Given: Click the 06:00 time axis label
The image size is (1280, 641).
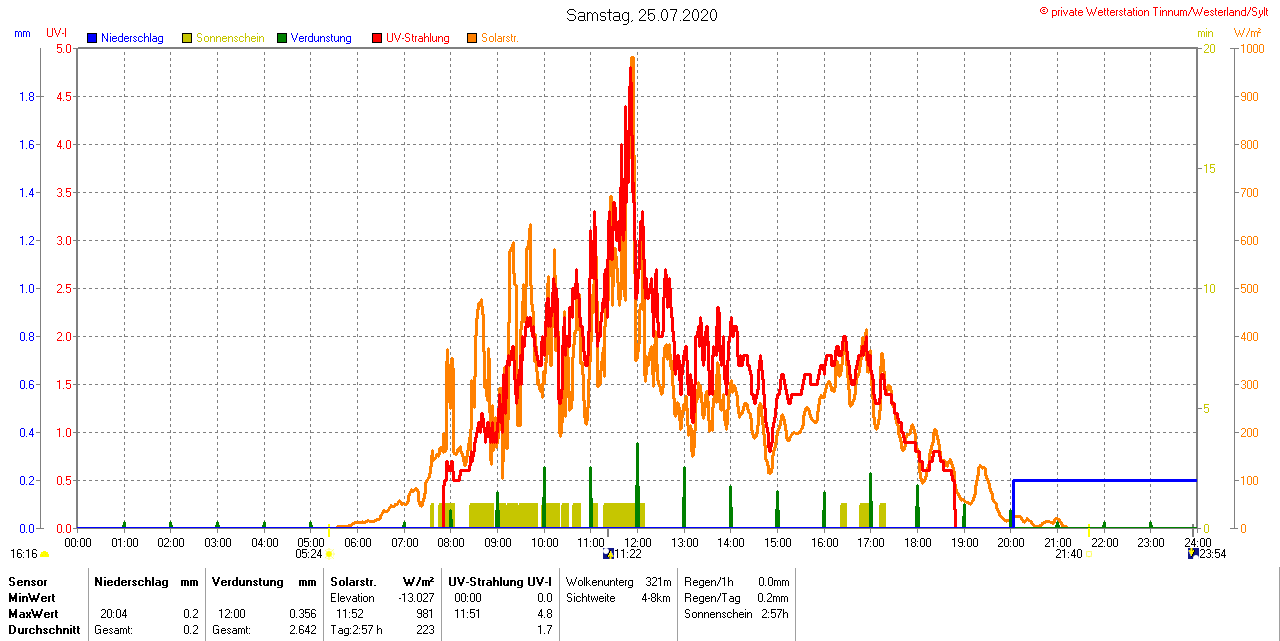Looking at the screenshot, I should [x=358, y=543].
